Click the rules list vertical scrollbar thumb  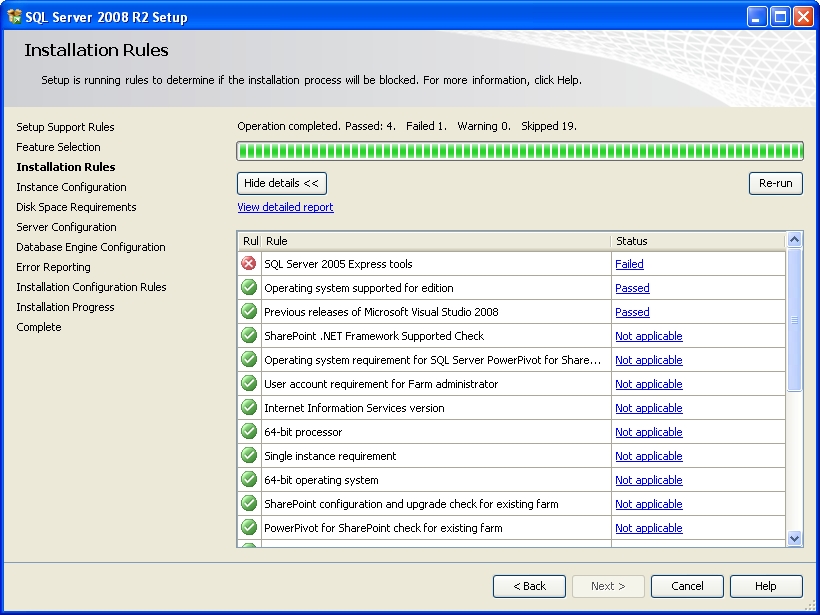click(x=794, y=320)
